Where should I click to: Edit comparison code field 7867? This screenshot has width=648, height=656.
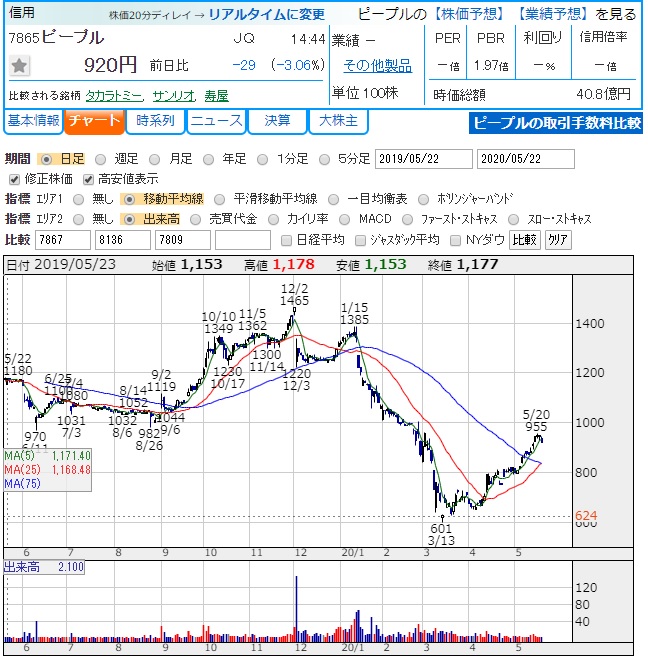click(63, 240)
